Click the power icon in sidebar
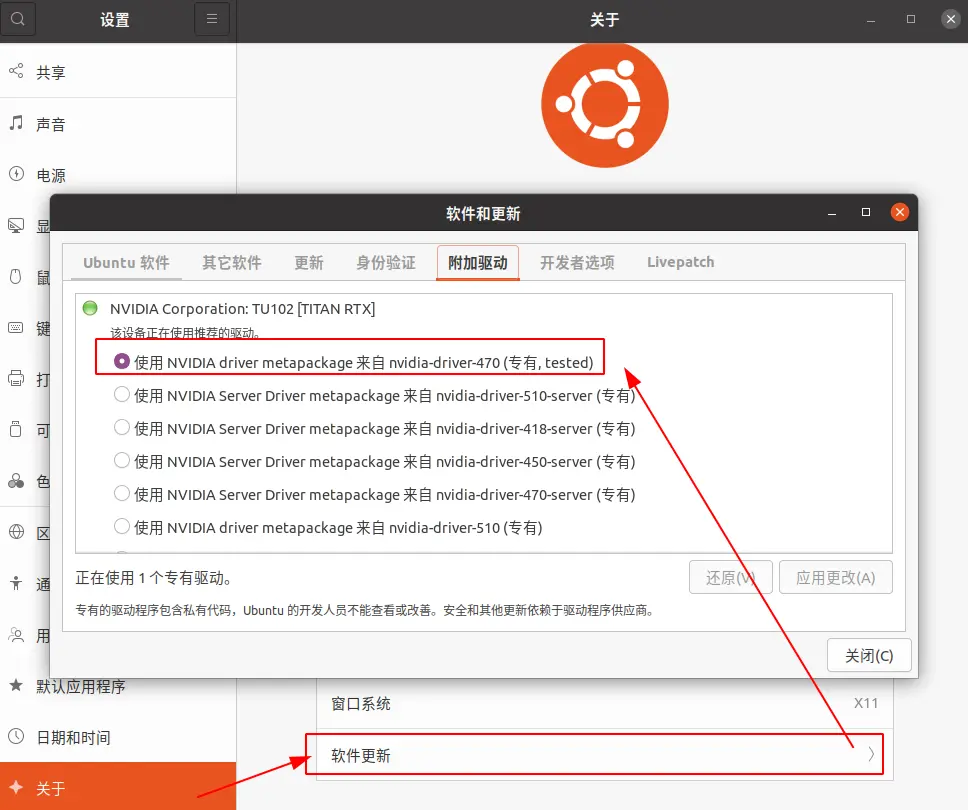This screenshot has width=968, height=810. coord(16,174)
